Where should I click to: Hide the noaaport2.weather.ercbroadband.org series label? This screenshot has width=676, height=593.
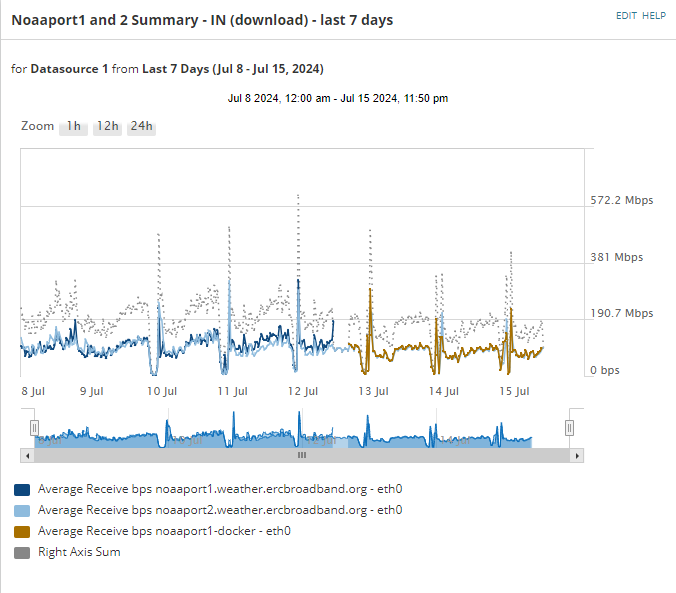[x=219, y=510]
